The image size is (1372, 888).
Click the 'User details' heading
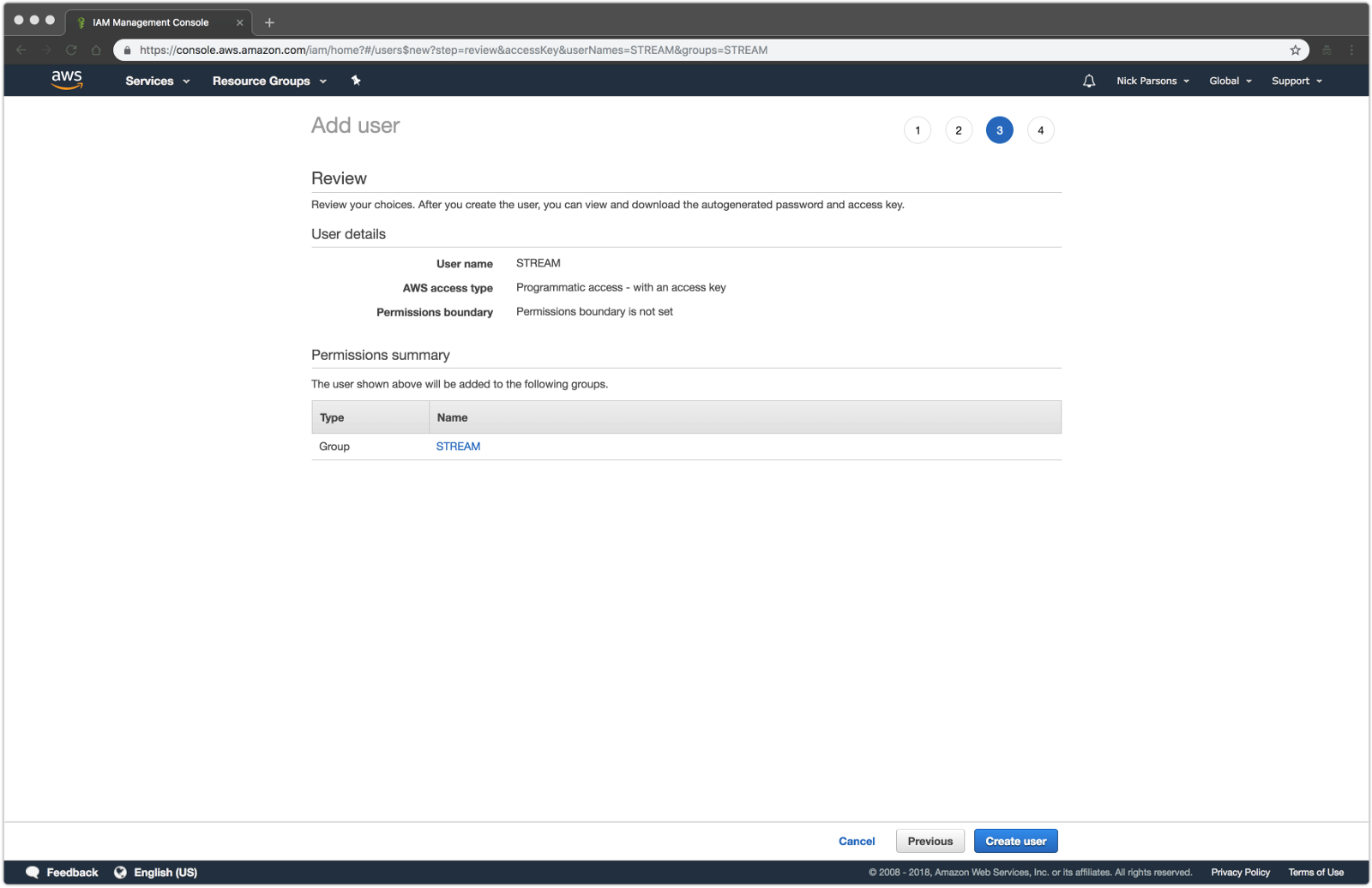pyautogui.click(x=348, y=234)
